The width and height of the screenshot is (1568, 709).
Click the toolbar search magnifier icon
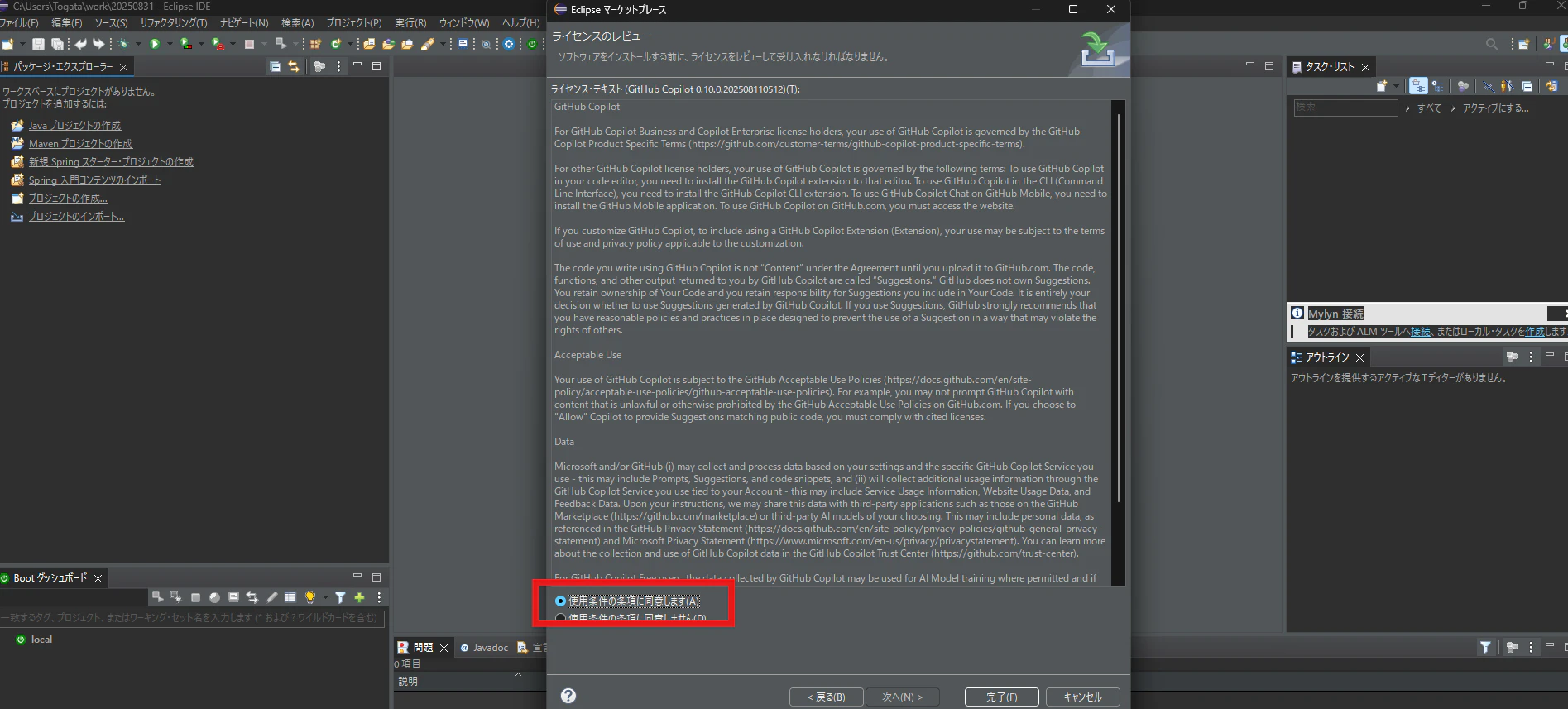pyautogui.click(x=1492, y=44)
